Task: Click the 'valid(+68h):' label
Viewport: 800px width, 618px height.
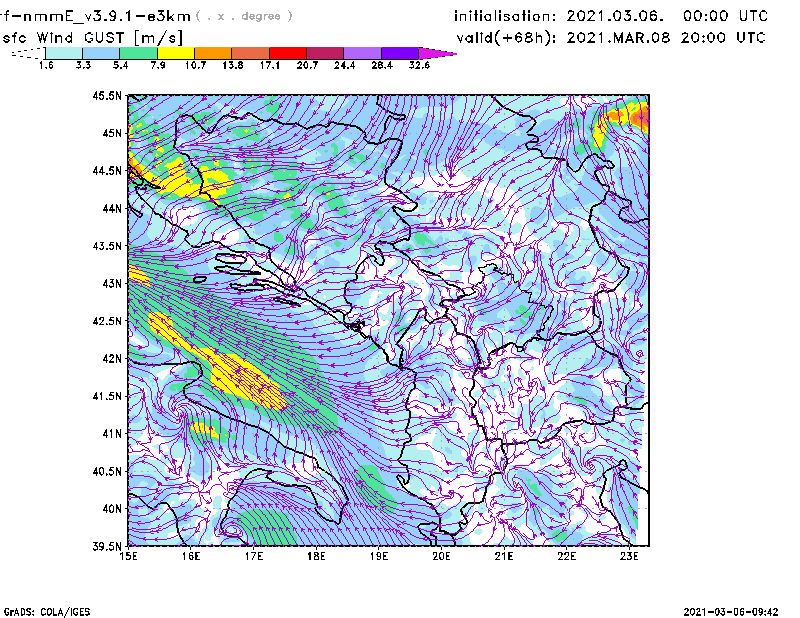Action: point(507,38)
